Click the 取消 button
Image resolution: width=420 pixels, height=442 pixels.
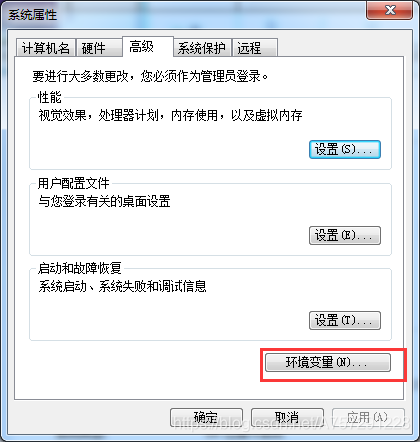287,417
